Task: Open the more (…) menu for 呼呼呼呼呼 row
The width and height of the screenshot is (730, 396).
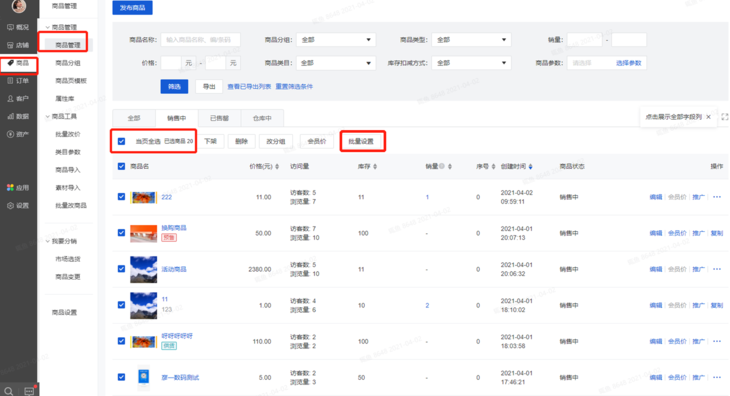Action: [716, 341]
